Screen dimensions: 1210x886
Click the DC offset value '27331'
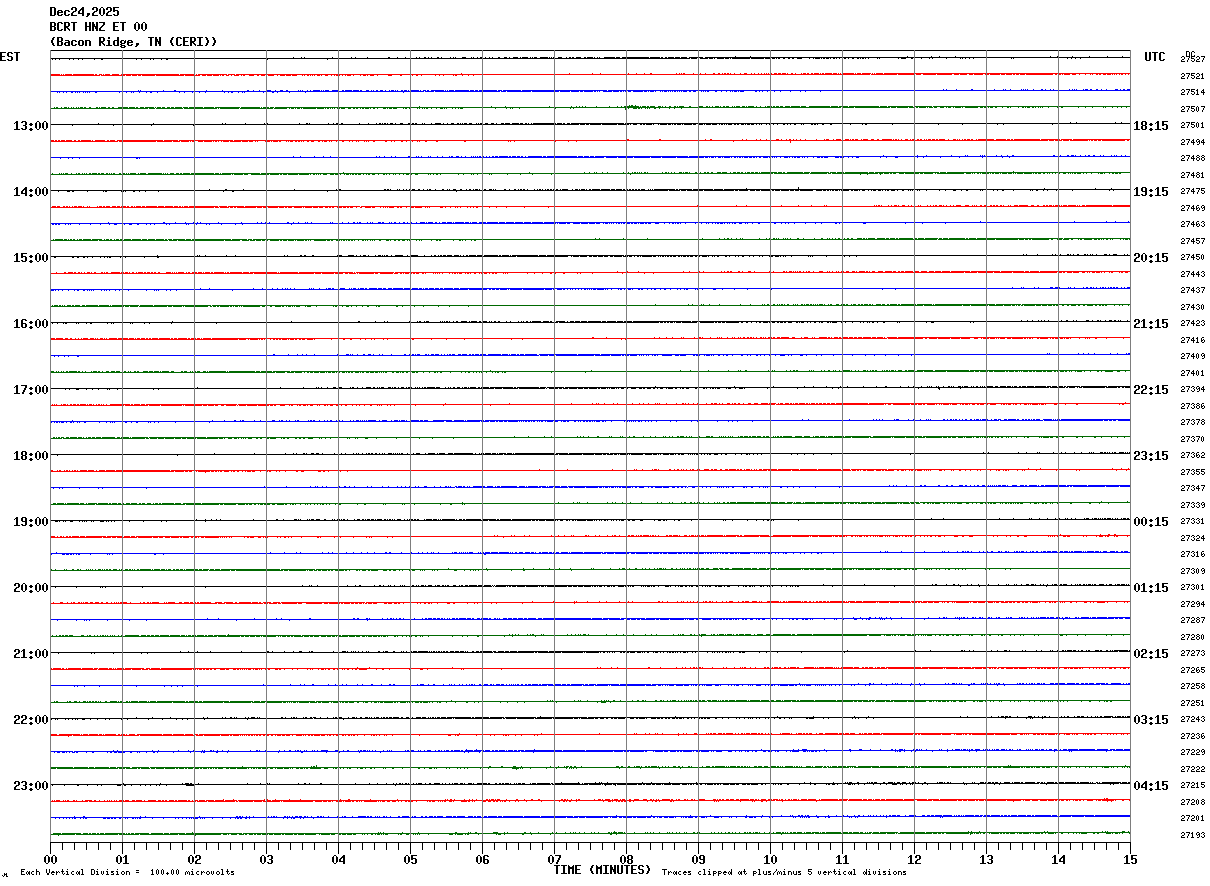tap(1192, 521)
